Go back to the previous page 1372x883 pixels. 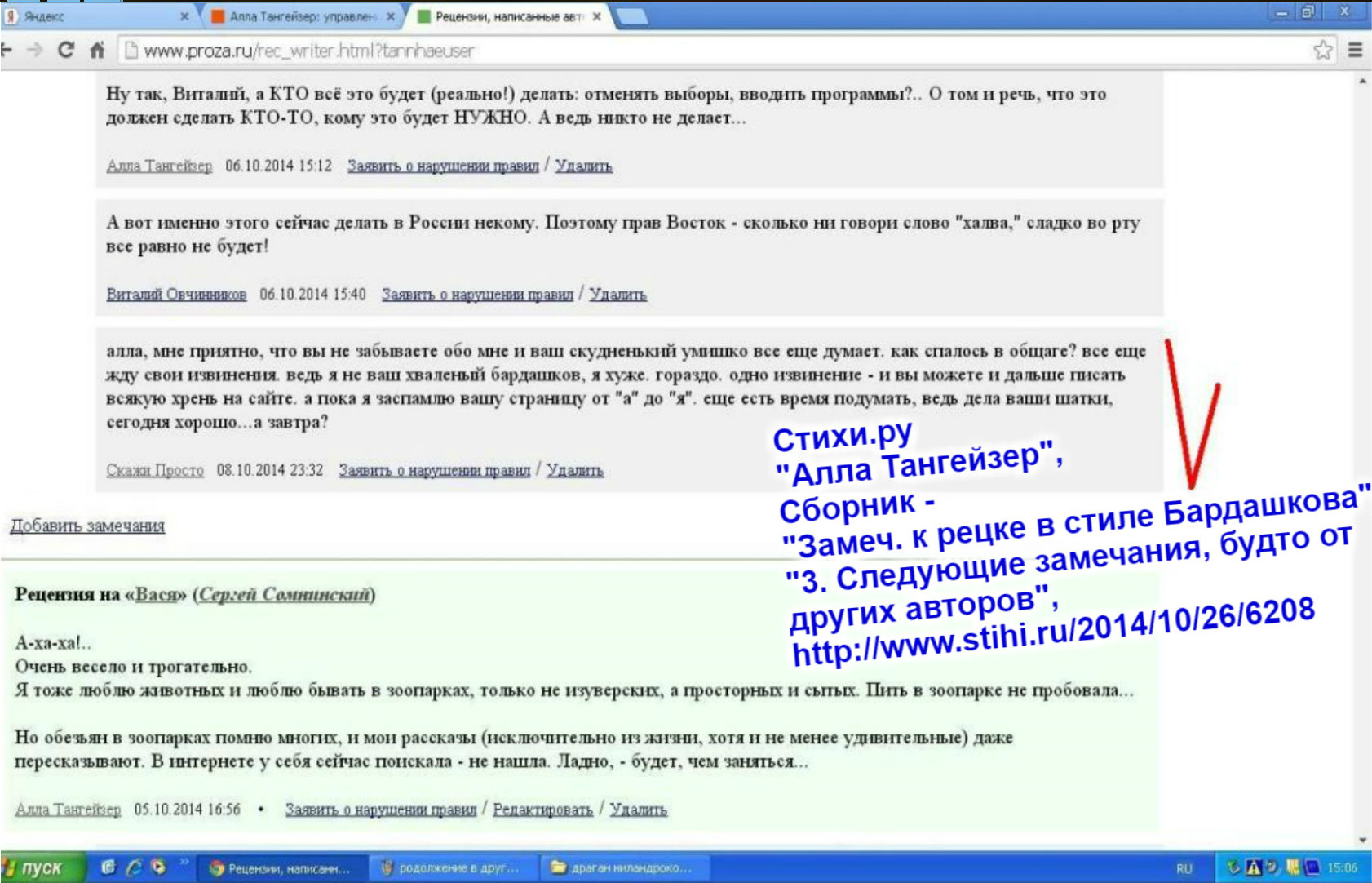(x=7, y=50)
